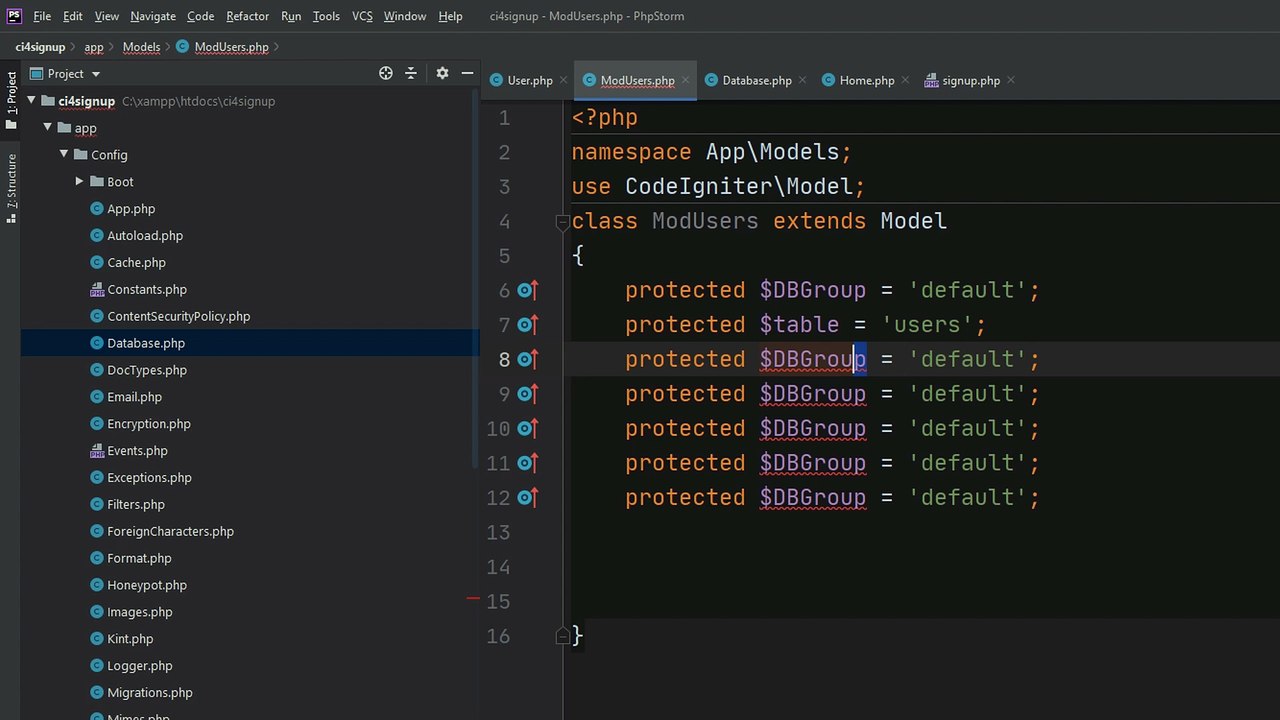Open the Project view dropdown
The width and height of the screenshot is (1280, 720).
(x=96, y=74)
